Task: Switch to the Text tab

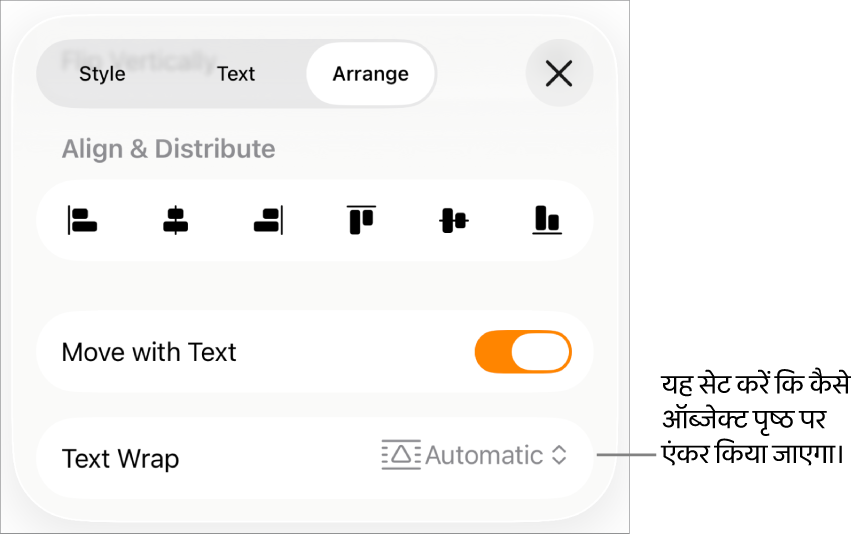Action: pyautogui.click(x=236, y=73)
